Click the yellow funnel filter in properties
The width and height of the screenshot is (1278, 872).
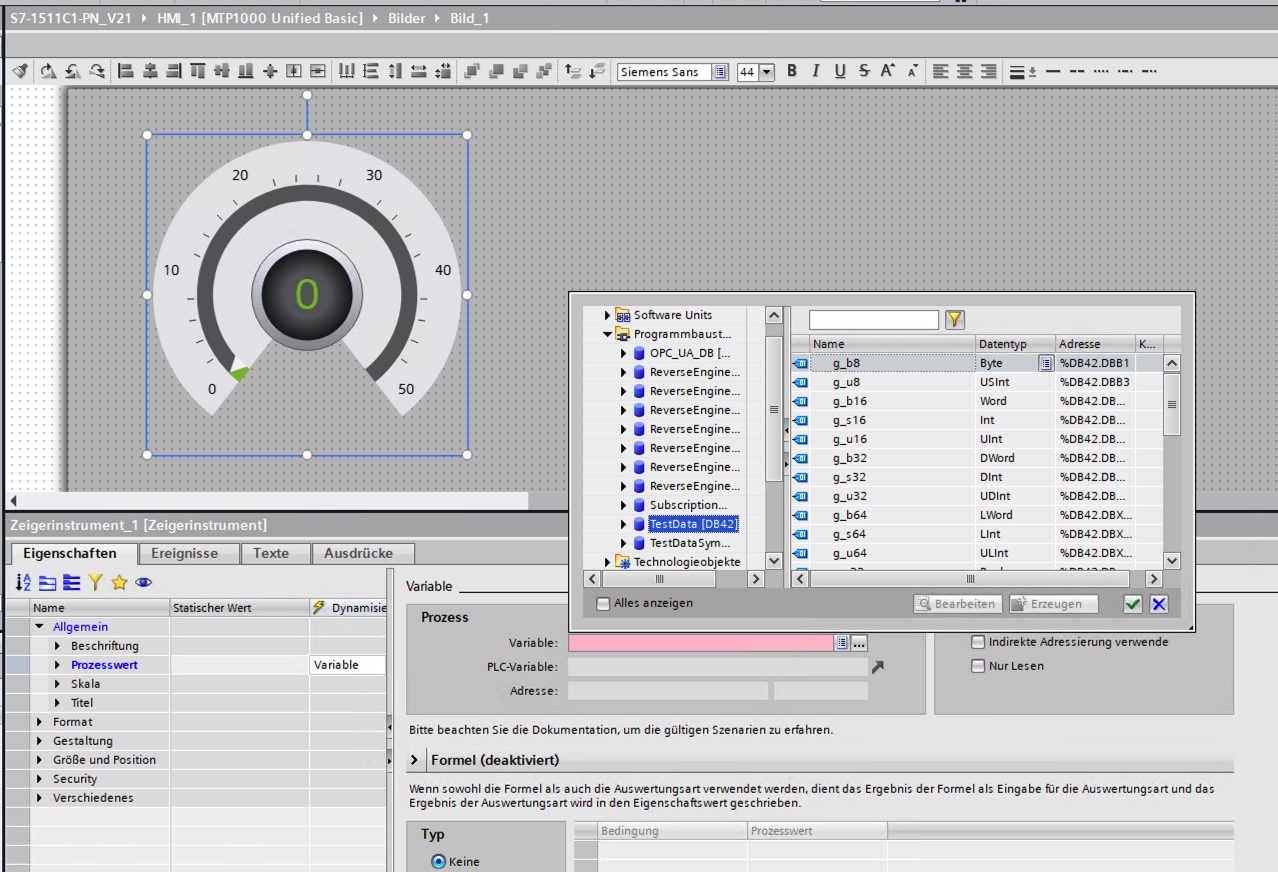tap(95, 582)
